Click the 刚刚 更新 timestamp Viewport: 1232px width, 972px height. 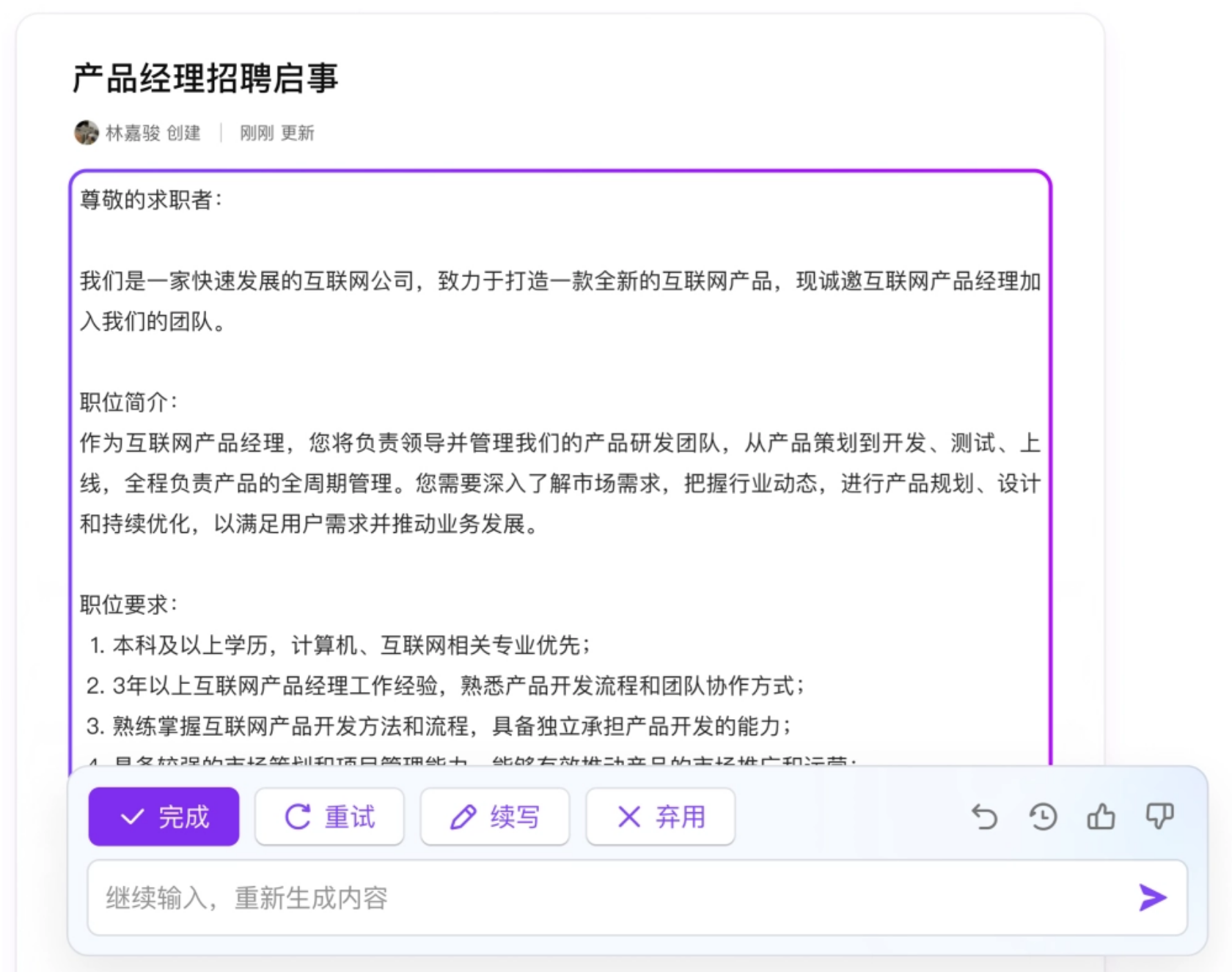(x=276, y=133)
